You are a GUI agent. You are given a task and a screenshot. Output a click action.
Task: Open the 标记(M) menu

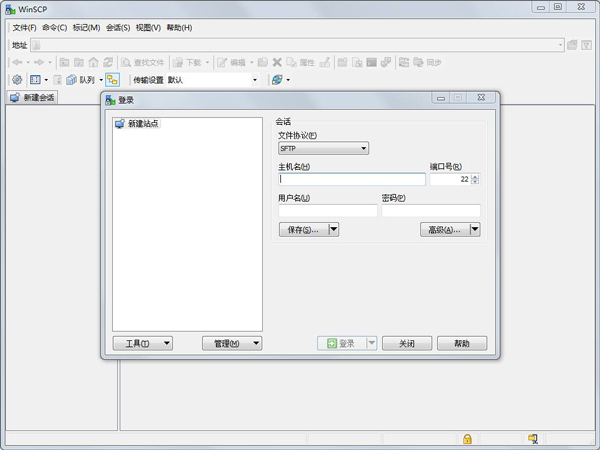tap(86, 28)
